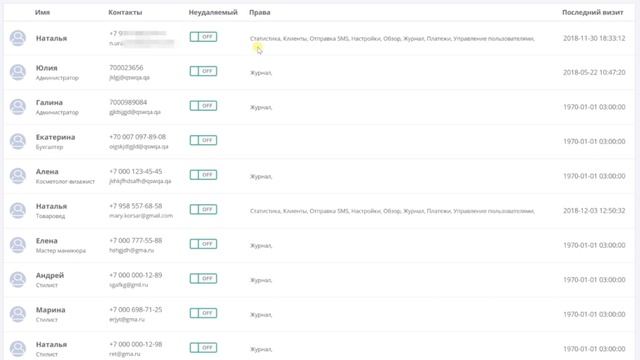Enable the Неудаляемый switch for Галина

click(203, 106)
